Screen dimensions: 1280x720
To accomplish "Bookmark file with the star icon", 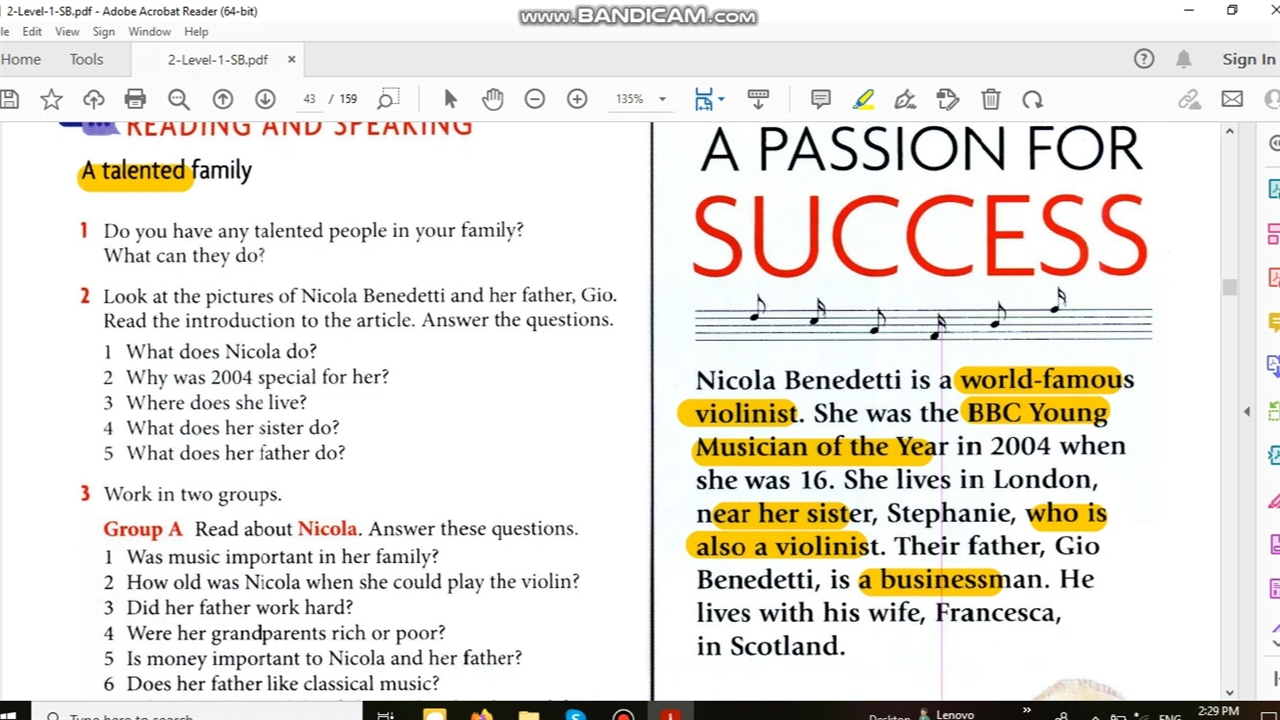I will (x=51, y=99).
